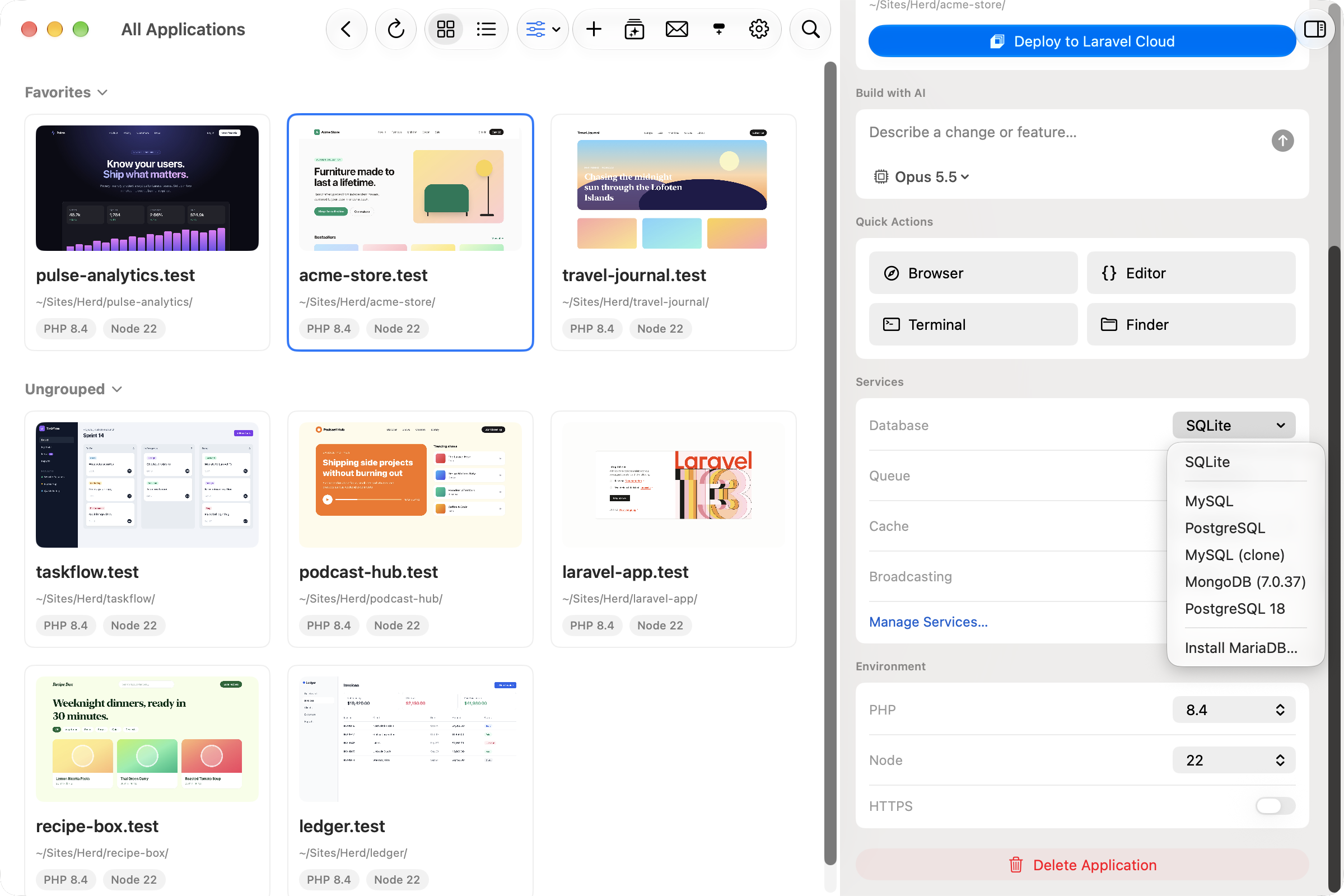Select MongoDB (7.0.37) option
The width and height of the screenshot is (1344, 896).
coord(1245,582)
